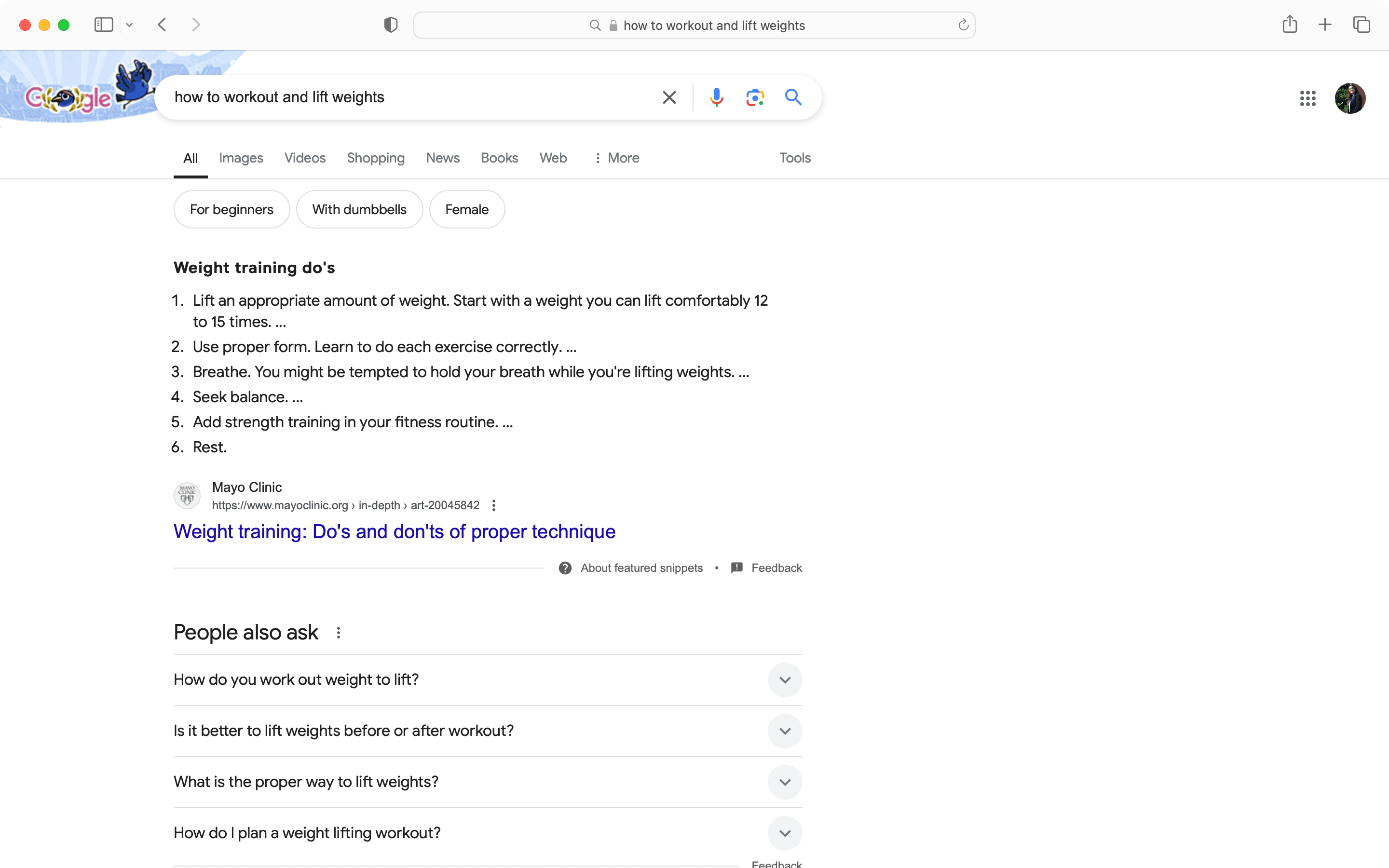The height and width of the screenshot is (868, 1389).
Task: Click the Mayo Clinic favicon
Action: click(x=187, y=495)
